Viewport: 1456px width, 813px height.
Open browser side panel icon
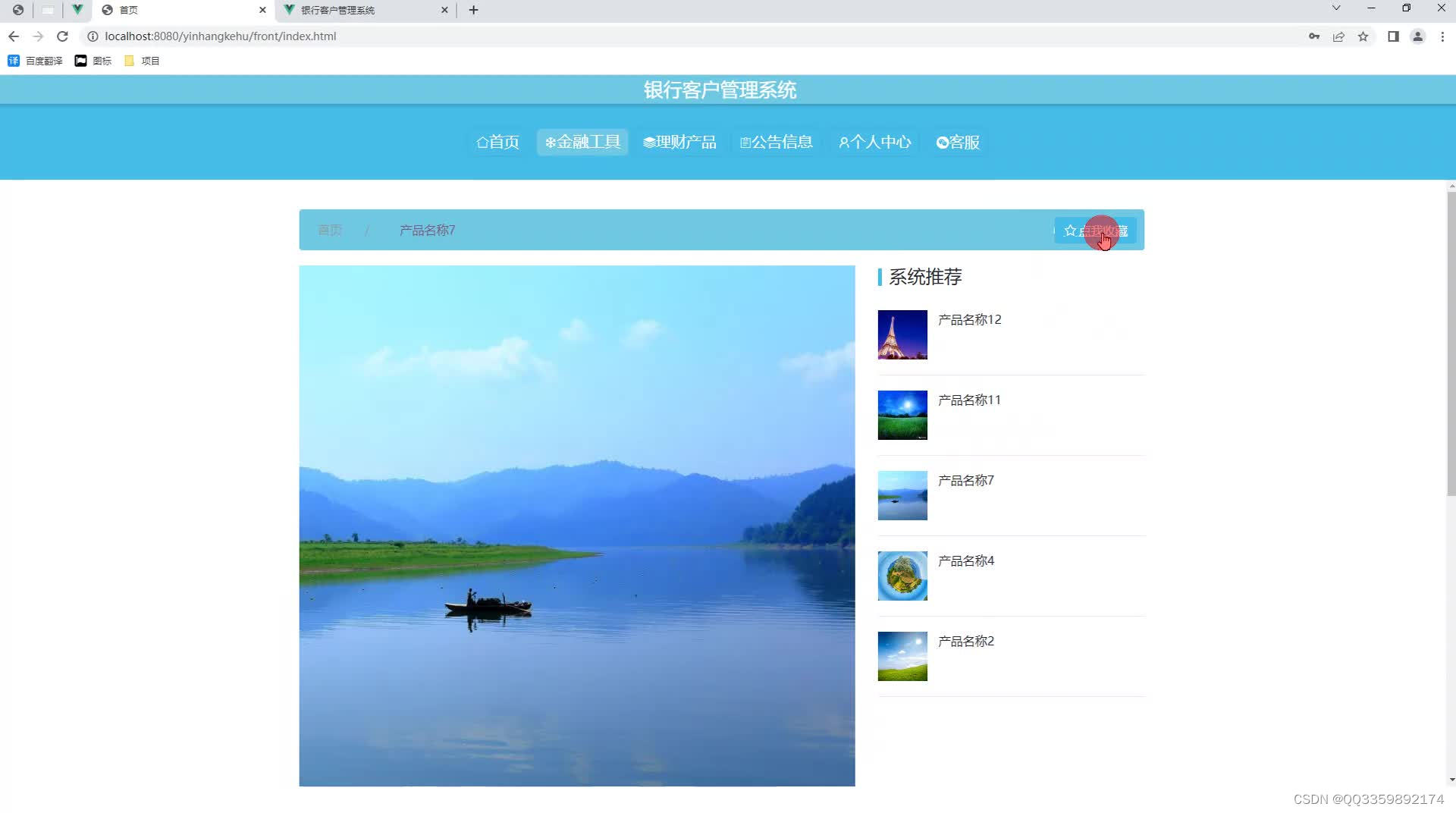click(x=1393, y=36)
